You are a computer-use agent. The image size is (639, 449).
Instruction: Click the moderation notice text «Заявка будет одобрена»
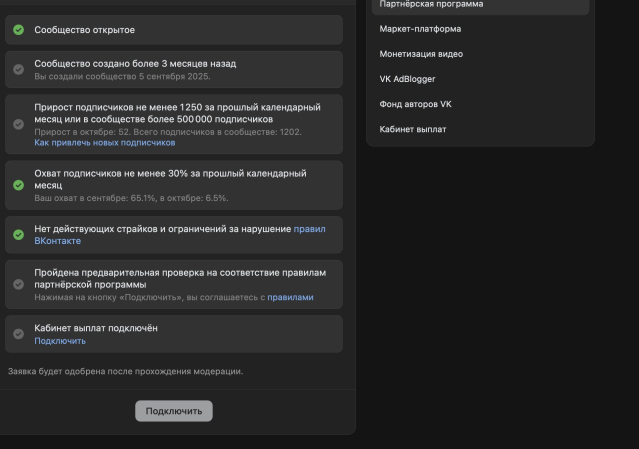pyautogui.click(x=125, y=372)
